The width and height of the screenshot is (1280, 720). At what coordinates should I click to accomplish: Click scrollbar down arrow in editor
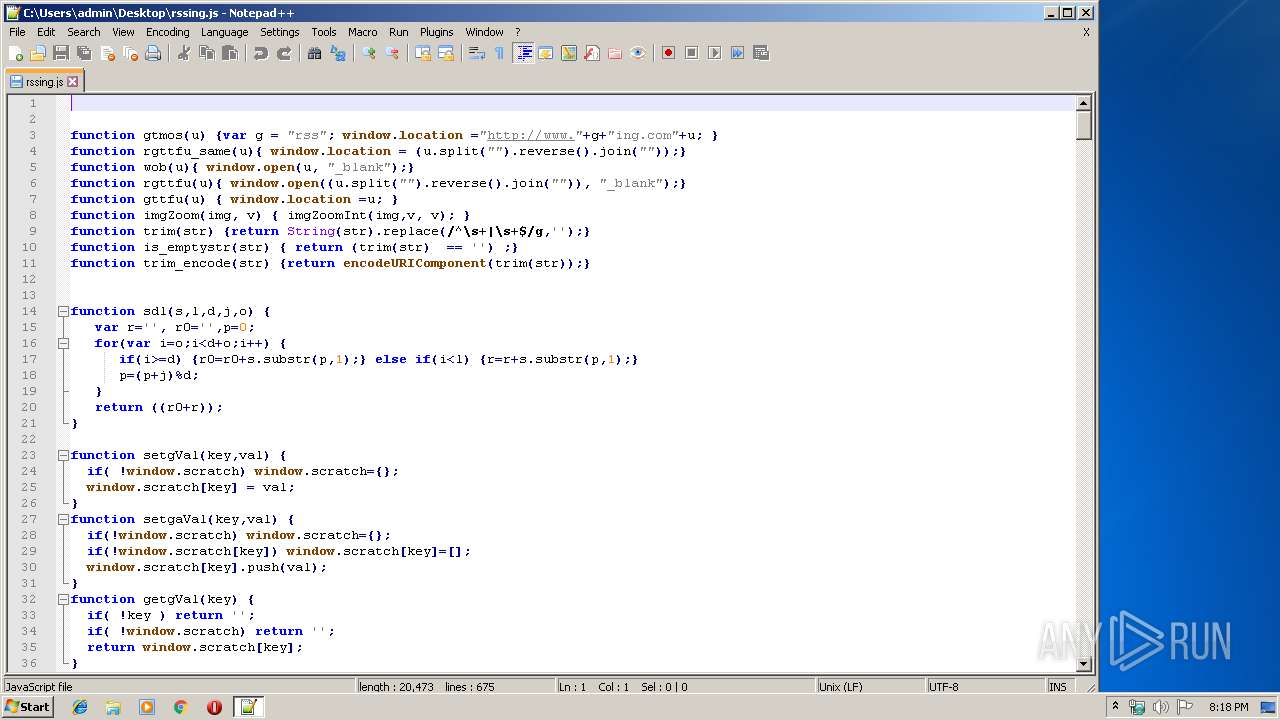click(x=1083, y=663)
